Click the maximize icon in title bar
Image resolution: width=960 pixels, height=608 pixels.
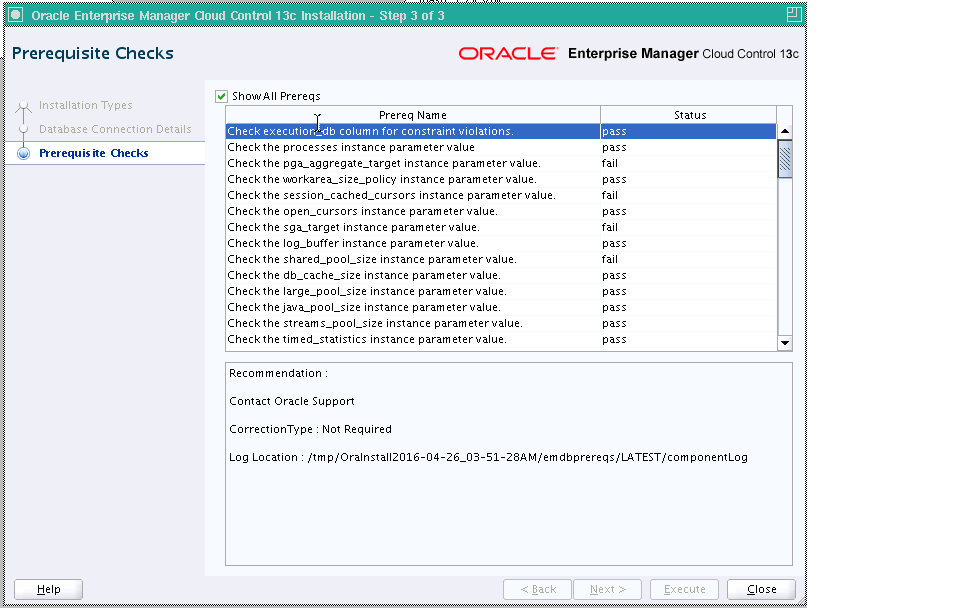(x=793, y=15)
